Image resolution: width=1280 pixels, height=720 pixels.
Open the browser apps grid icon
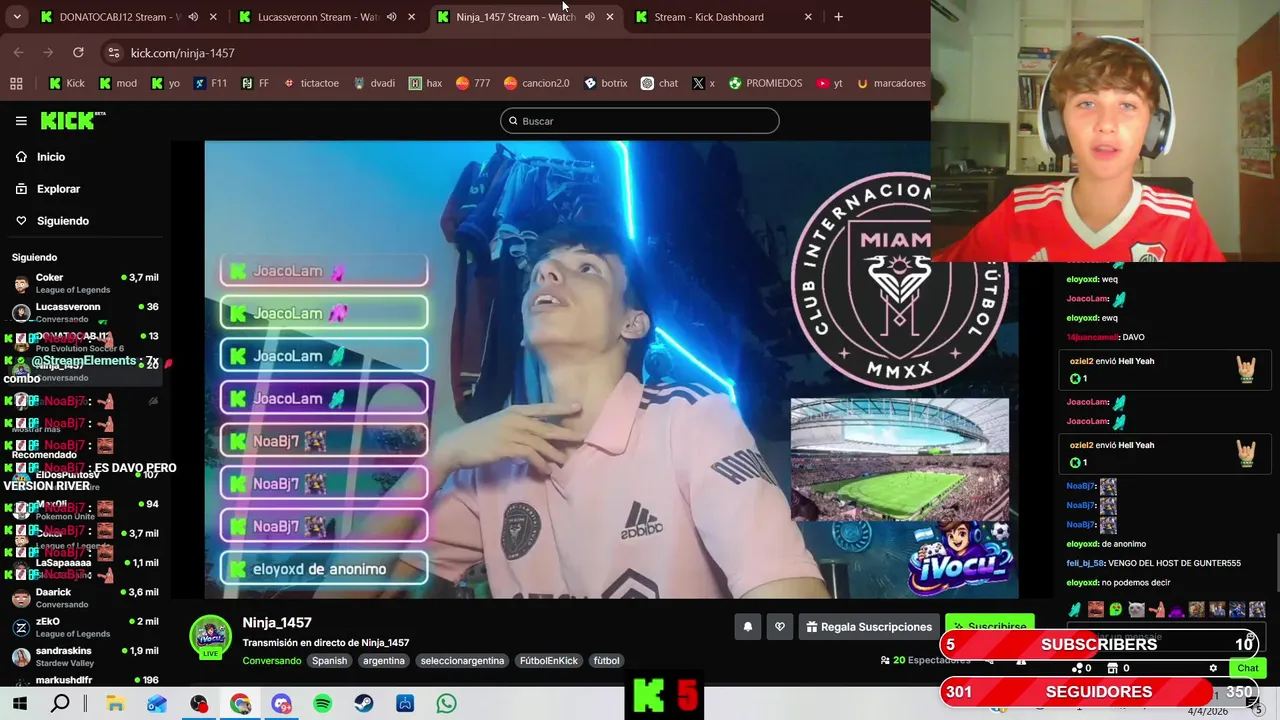[16, 83]
